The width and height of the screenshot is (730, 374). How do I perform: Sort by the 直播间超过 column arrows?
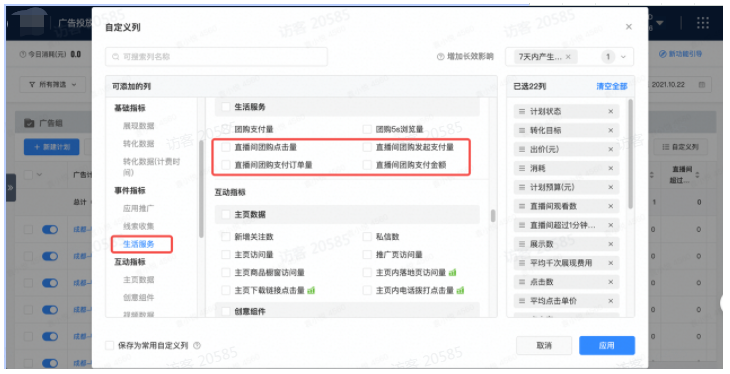697,175
